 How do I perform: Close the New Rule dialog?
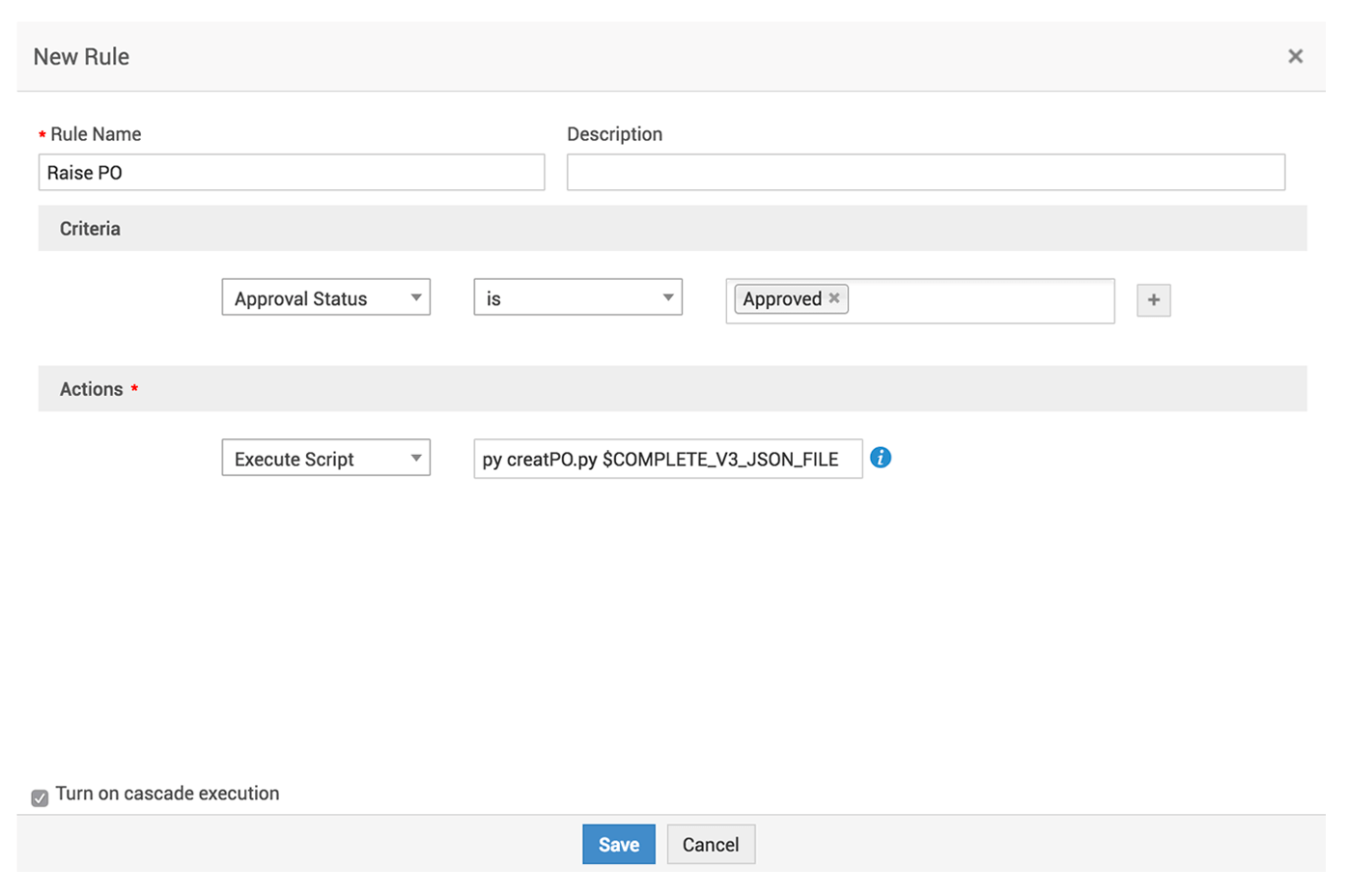[1295, 56]
